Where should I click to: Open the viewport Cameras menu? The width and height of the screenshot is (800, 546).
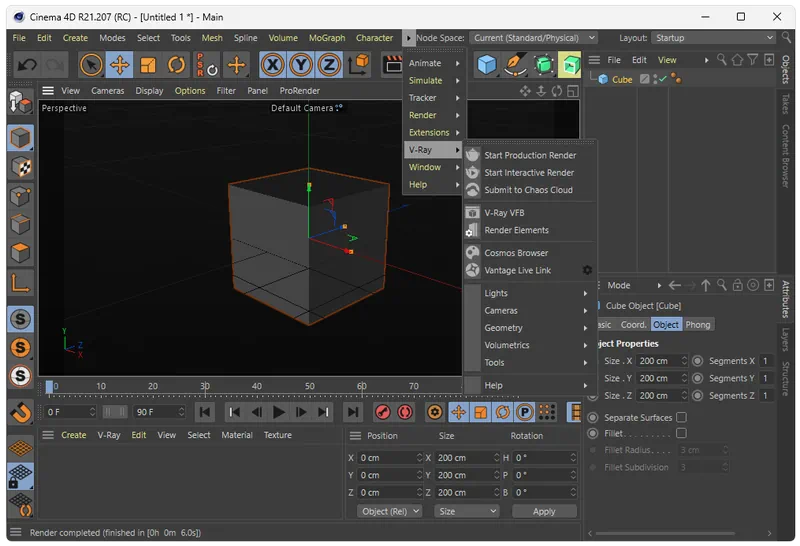coord(108,90)
